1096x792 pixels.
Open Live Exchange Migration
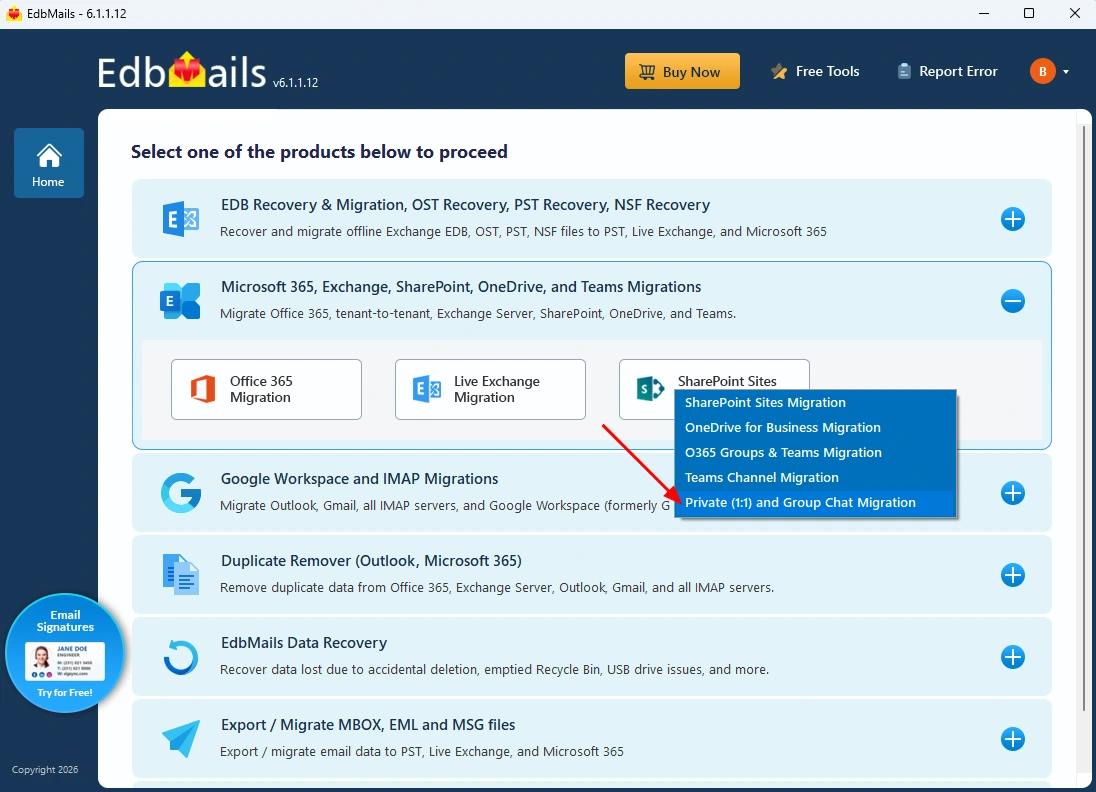[490, 389]
